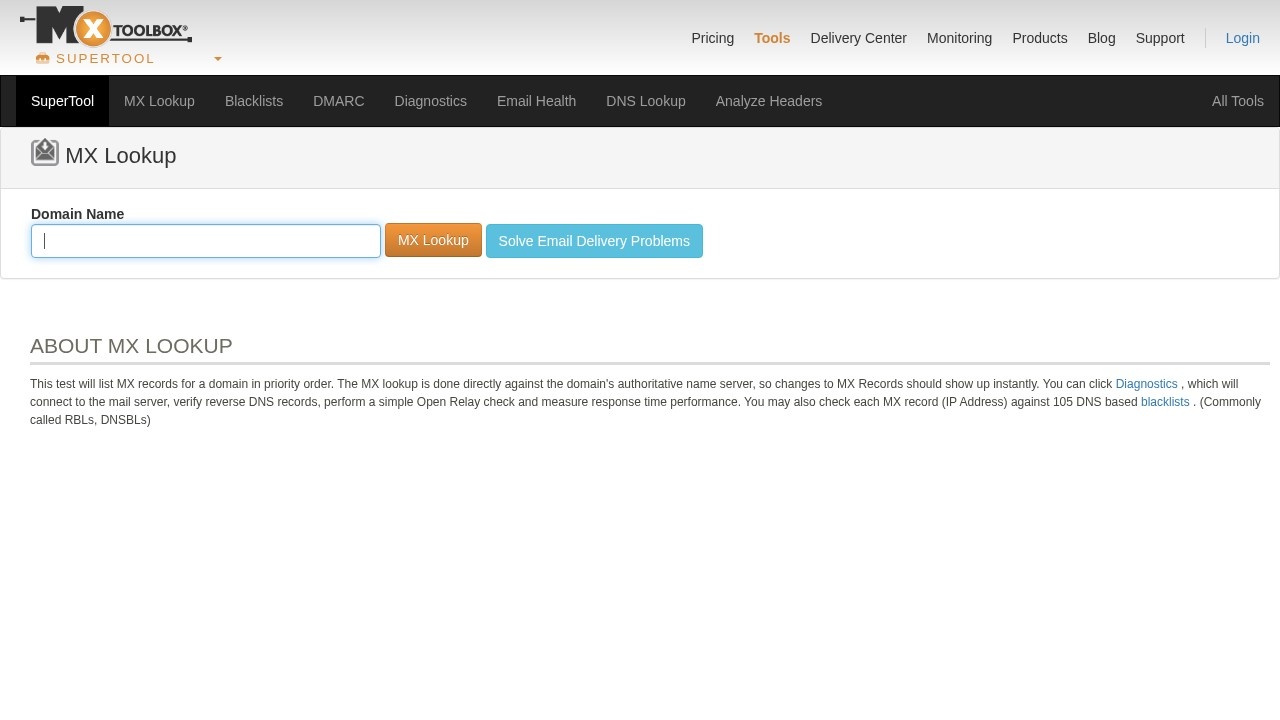
Task: Navigate to Email Health
Action: (536, 101)
